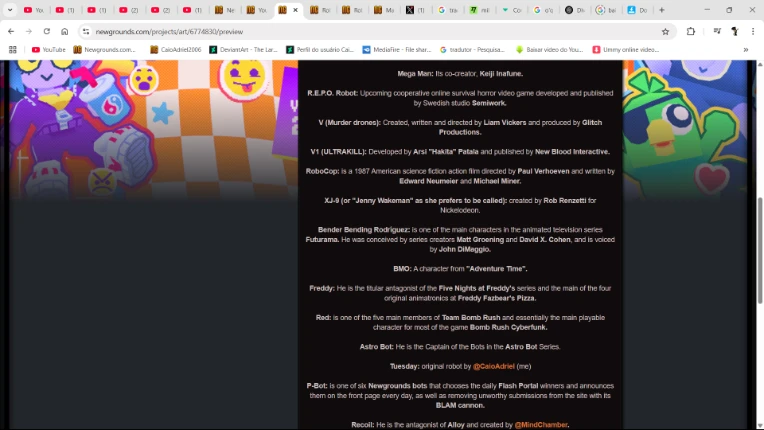Open the Ummy online video bookmark

[626, 50]
